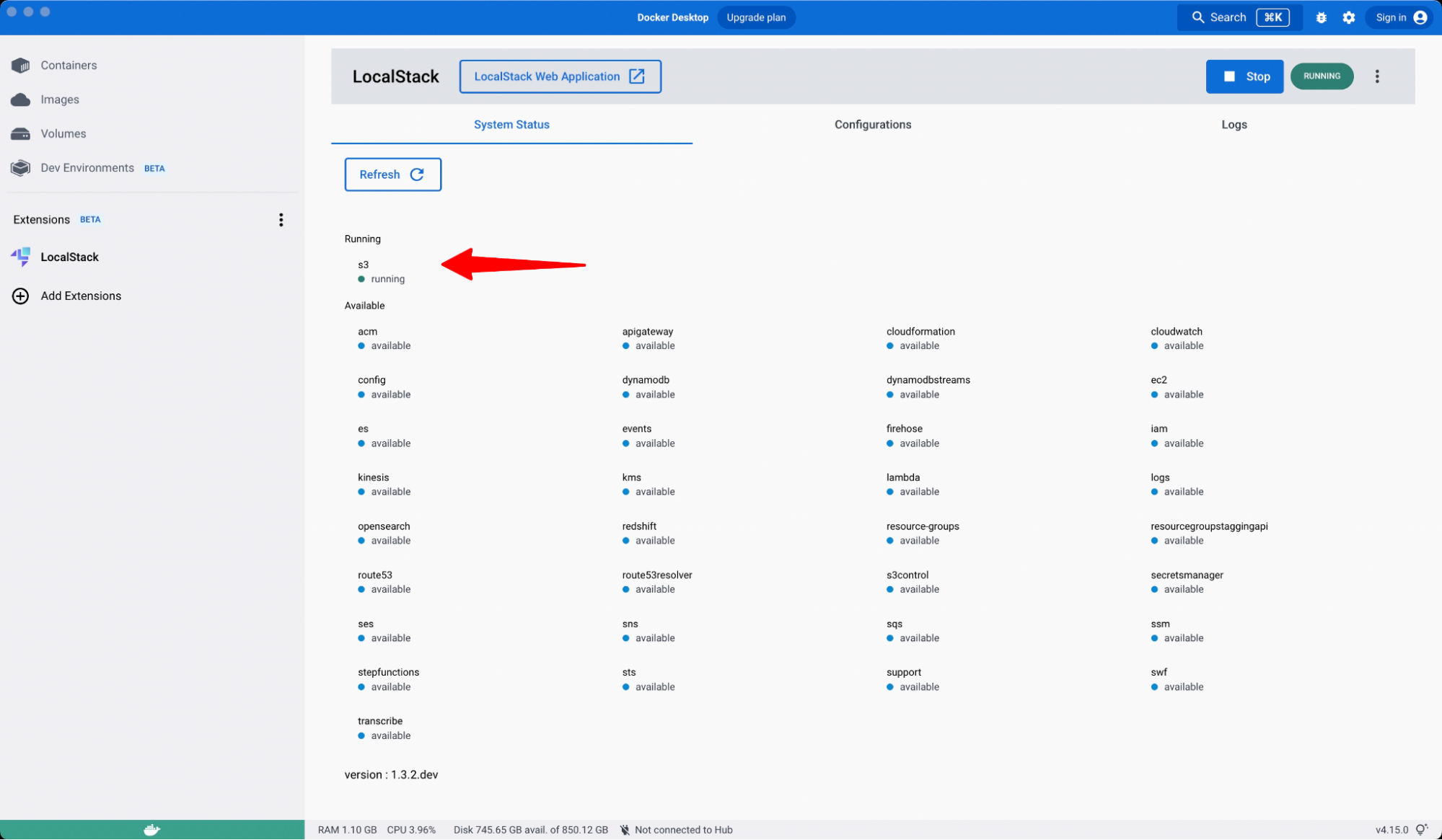
Task: Switch to the Logs tab
Action: (x=1234, y=124)
